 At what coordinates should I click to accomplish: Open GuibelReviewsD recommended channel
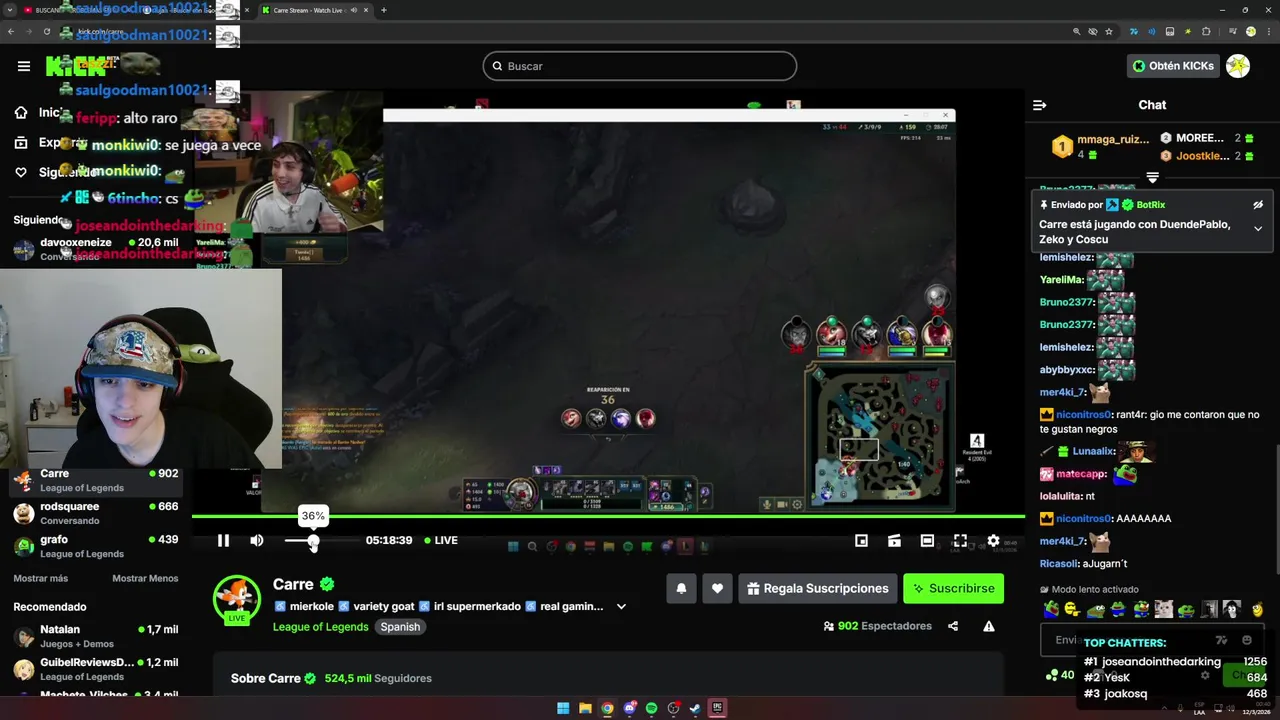tap(95, 669)
